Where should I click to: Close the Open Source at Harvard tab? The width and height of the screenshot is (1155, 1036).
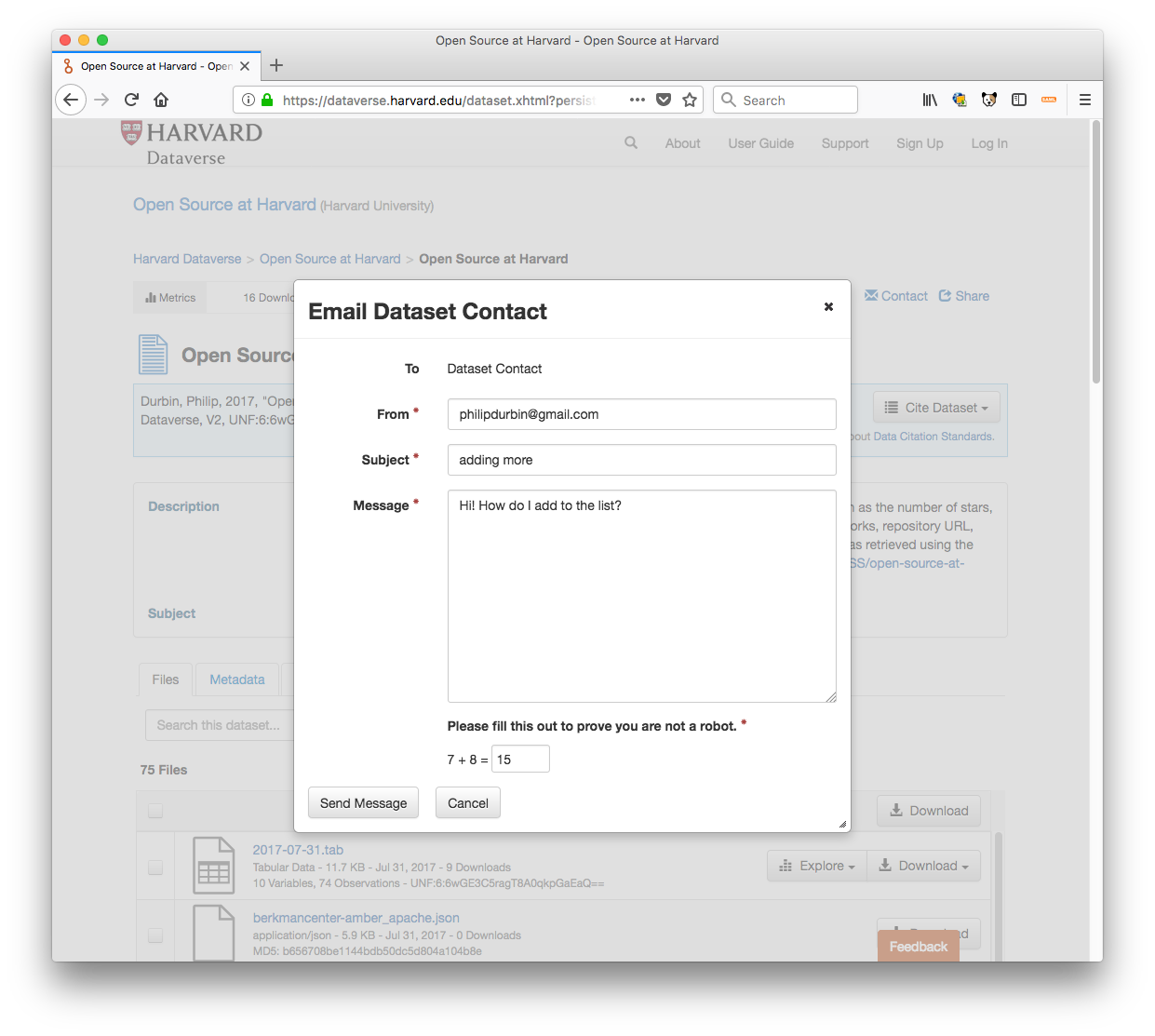[x=245, y=66]
